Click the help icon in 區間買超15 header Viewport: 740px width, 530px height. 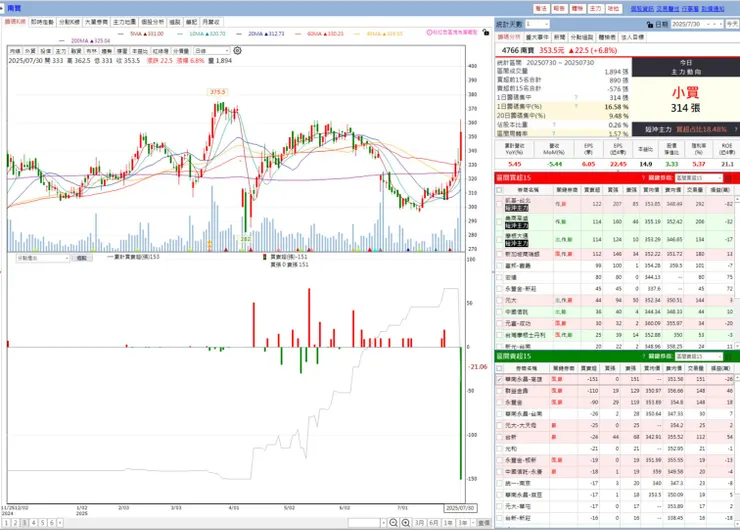pos(643,178)
